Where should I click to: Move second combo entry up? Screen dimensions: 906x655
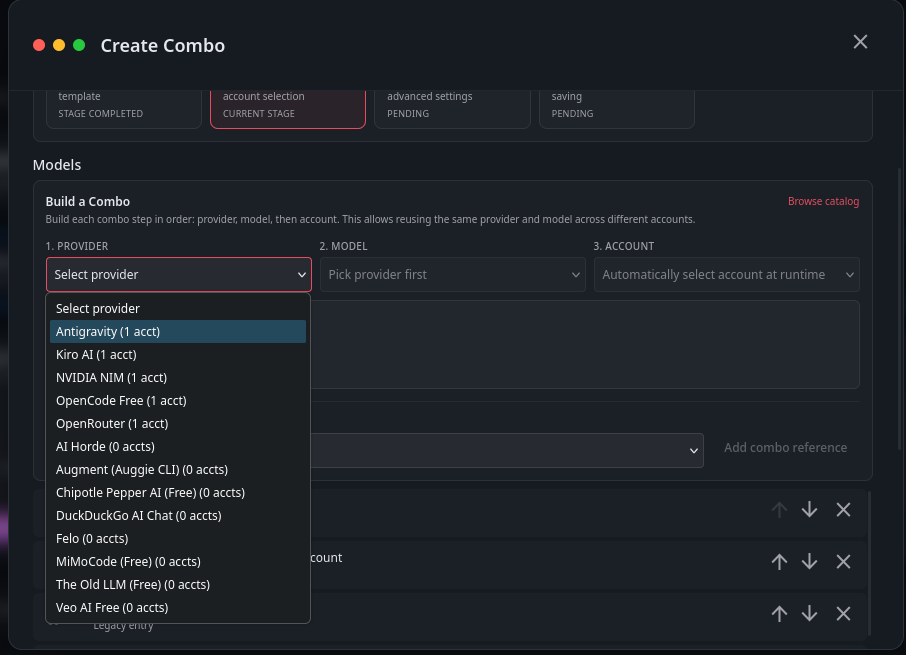(x=779, y=561)
